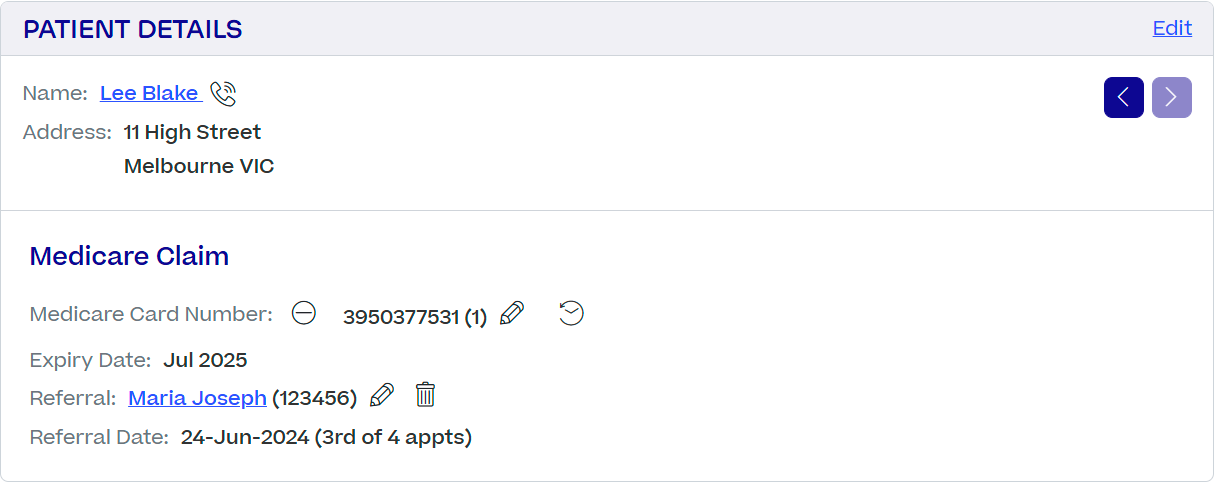Edit the Maria Joseph referral with pencil icon
Viewport: 1214px width, 483px height.
[x=382, y=396]
